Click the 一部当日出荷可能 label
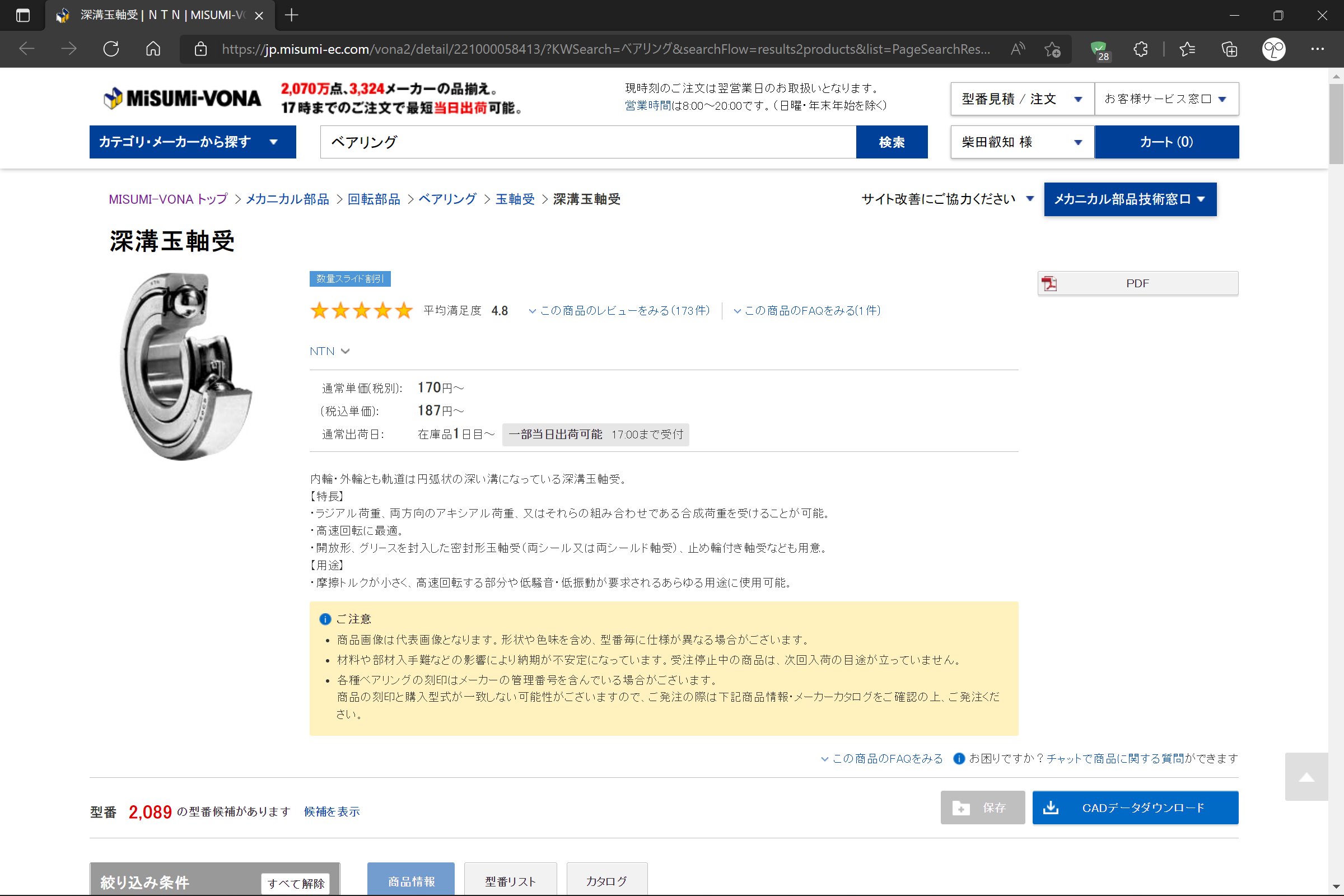 556,435
